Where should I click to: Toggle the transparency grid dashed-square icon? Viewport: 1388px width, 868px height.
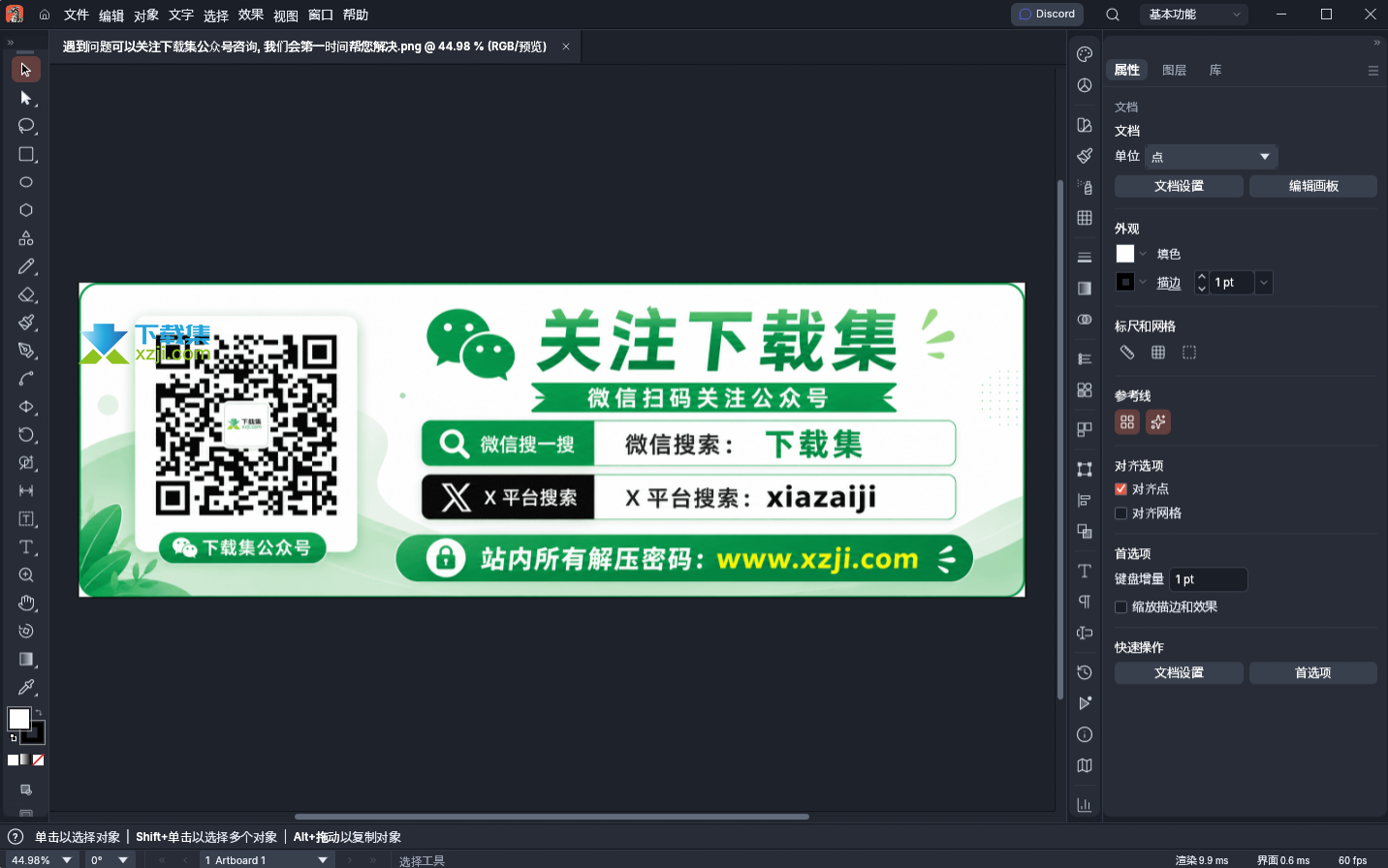pos(1189,353)
